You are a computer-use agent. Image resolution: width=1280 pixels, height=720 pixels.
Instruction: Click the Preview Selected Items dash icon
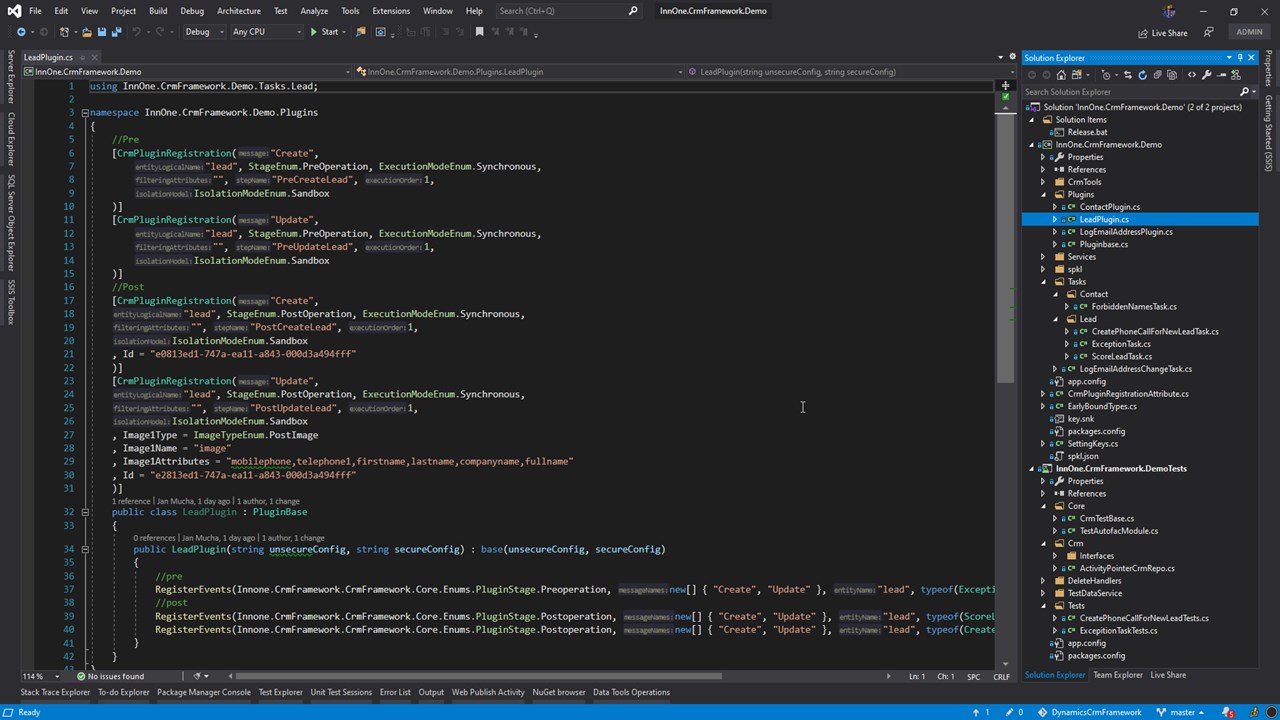pyautogui.click(x=1221, y=75)
